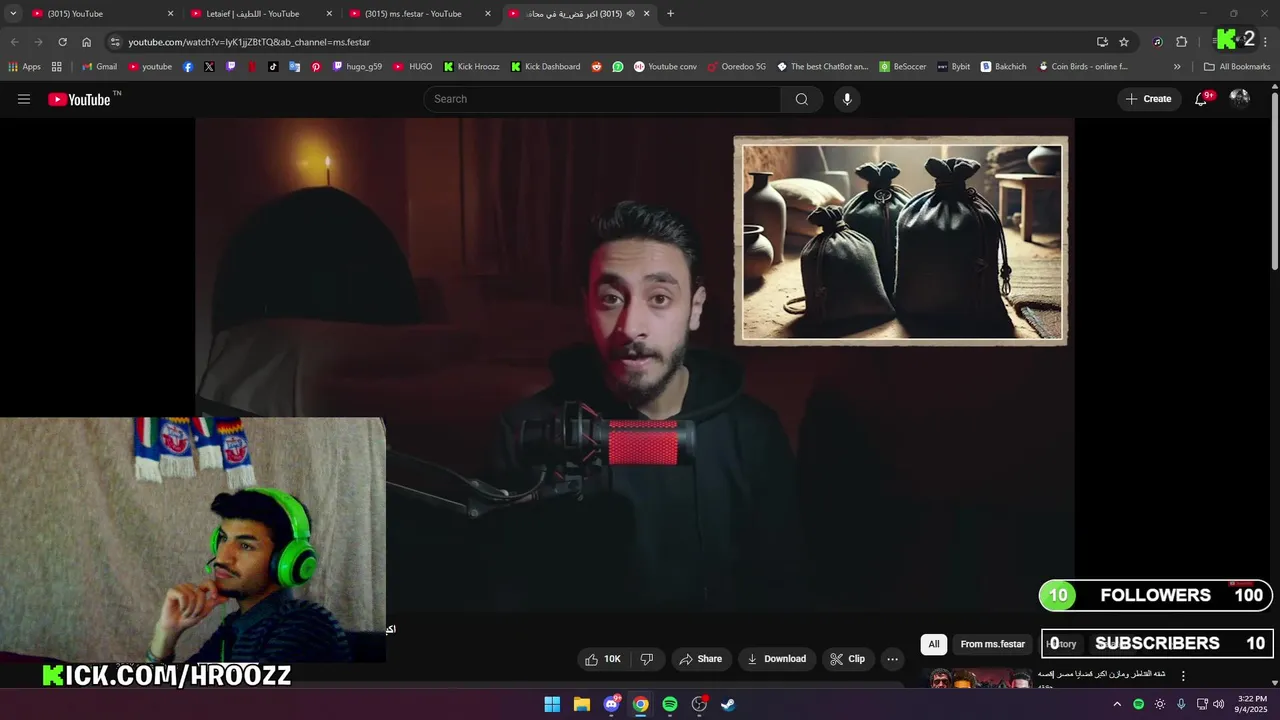View site information icon in address bar
Image resolution: width=1280 pixels, height=720 pixels.
[115, 42]
